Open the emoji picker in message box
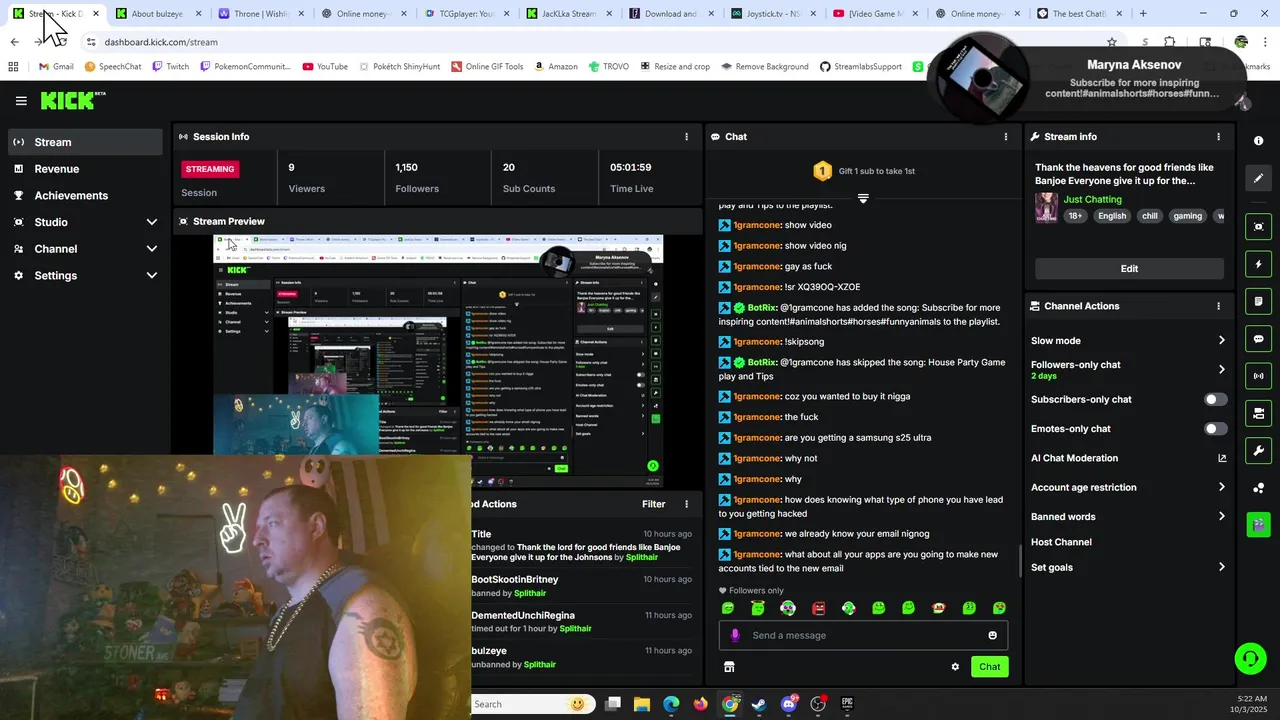Image resolution: width=1280 pixels, height=720 pixels. coord(992,635)
